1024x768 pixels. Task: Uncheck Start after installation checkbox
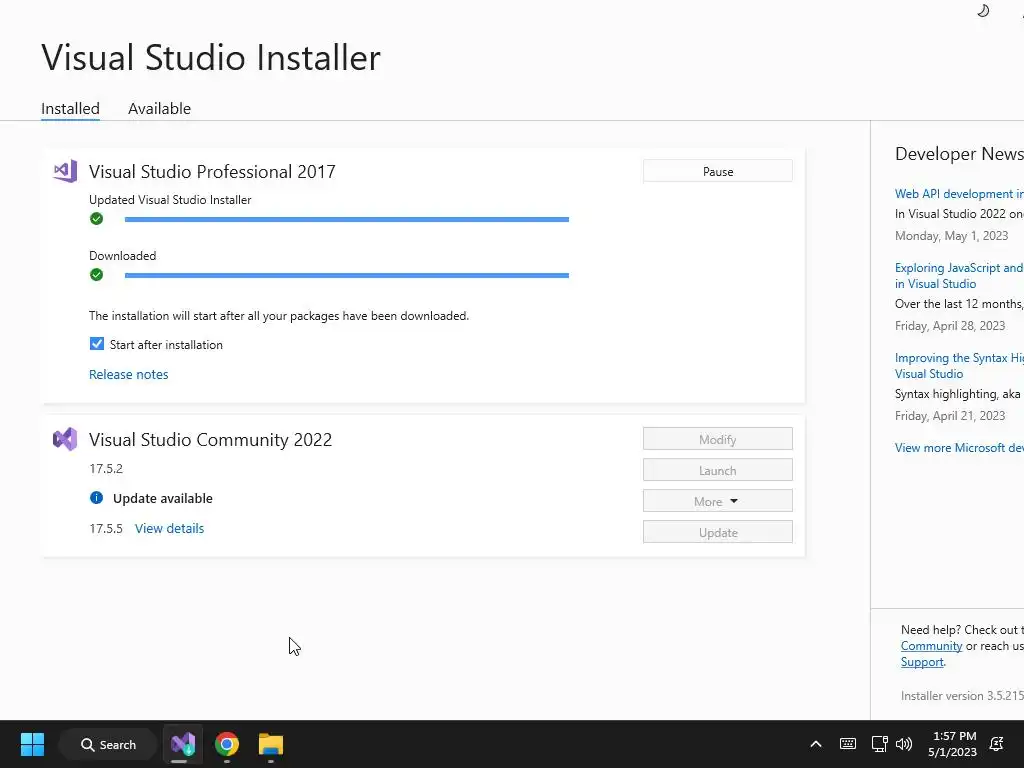point(97,344)
